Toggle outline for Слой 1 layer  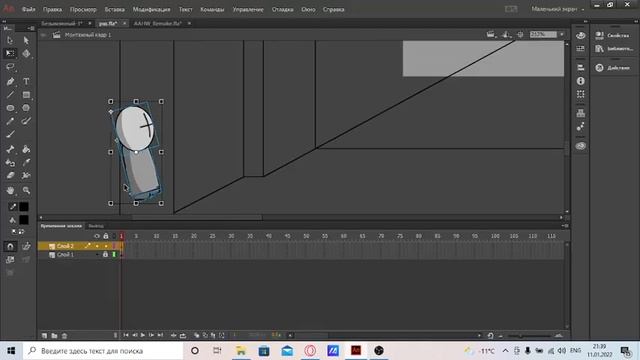[x=114, y=254]
